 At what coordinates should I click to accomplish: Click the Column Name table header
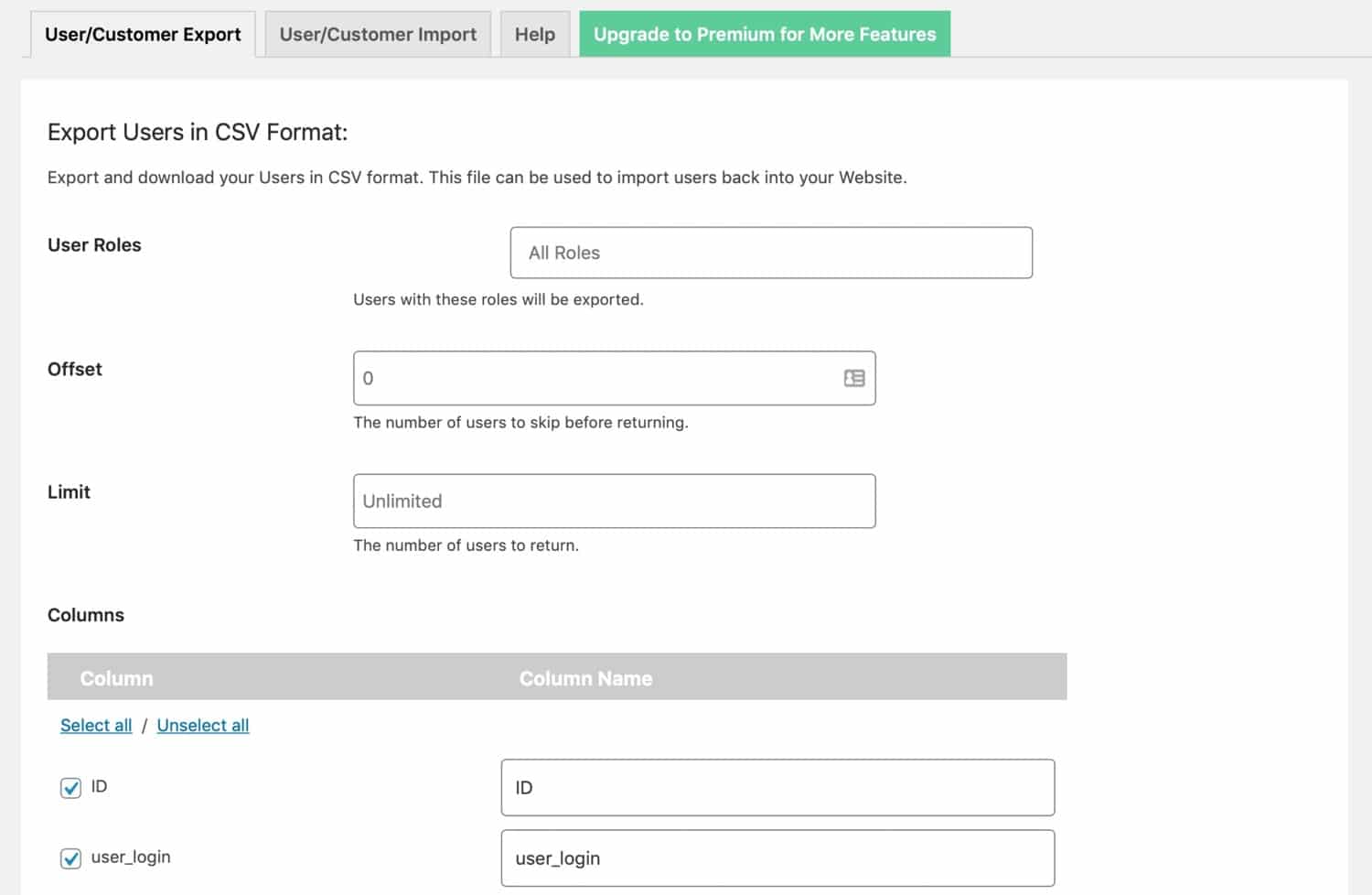(585, 678)
